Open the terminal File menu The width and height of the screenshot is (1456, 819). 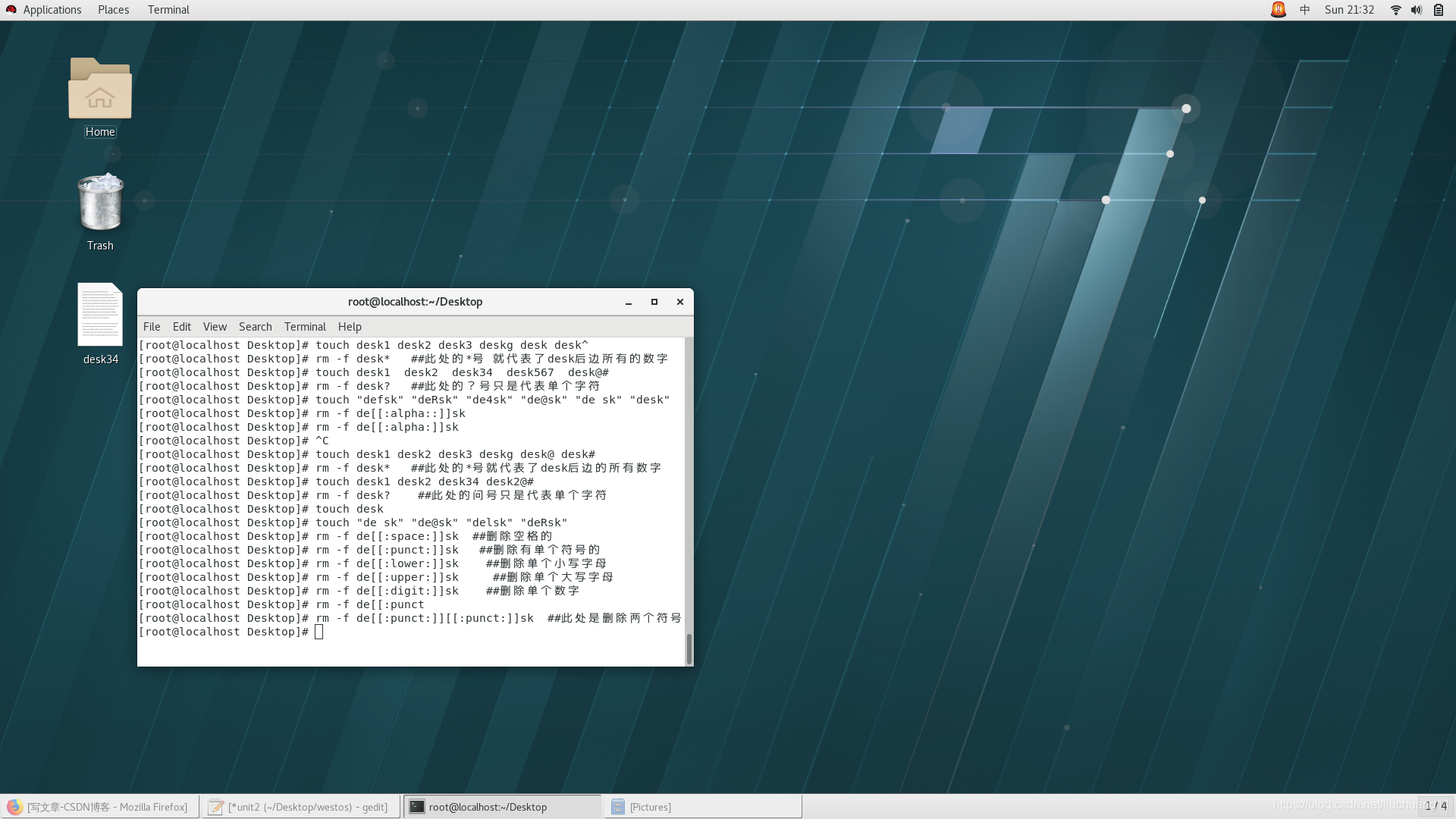point(152,327)
